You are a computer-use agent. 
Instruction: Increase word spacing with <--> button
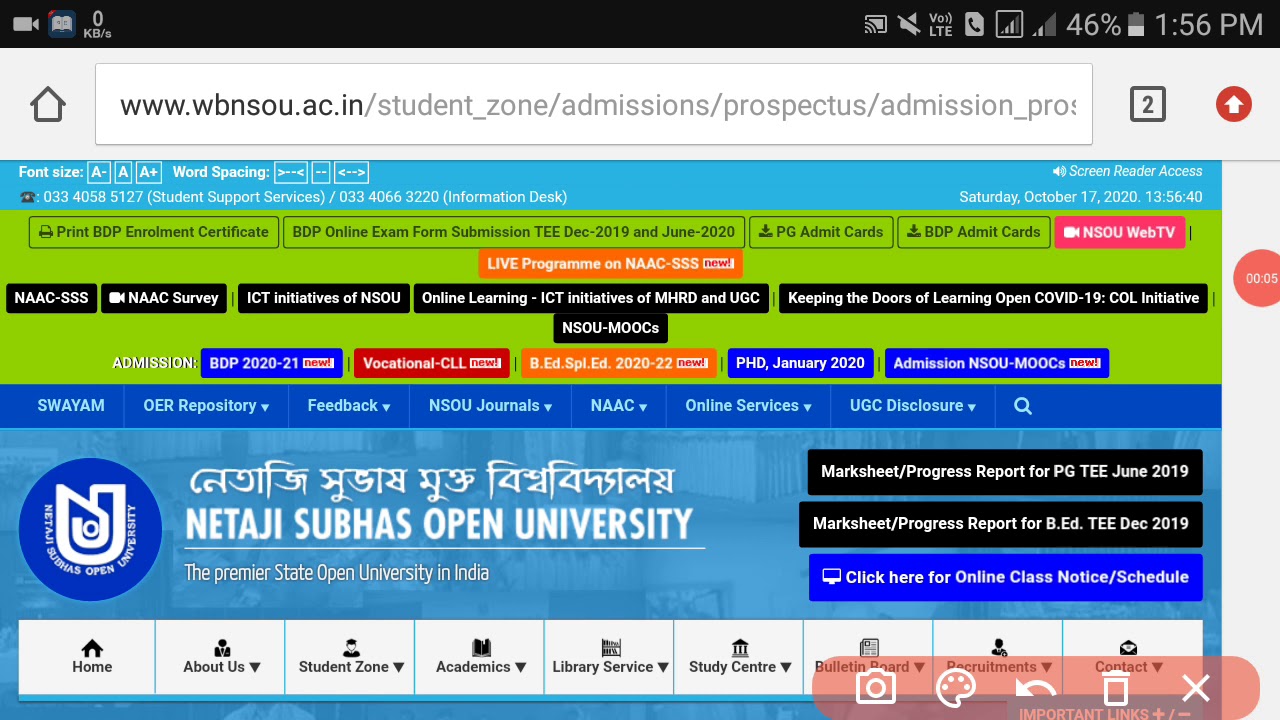[351, 172]
